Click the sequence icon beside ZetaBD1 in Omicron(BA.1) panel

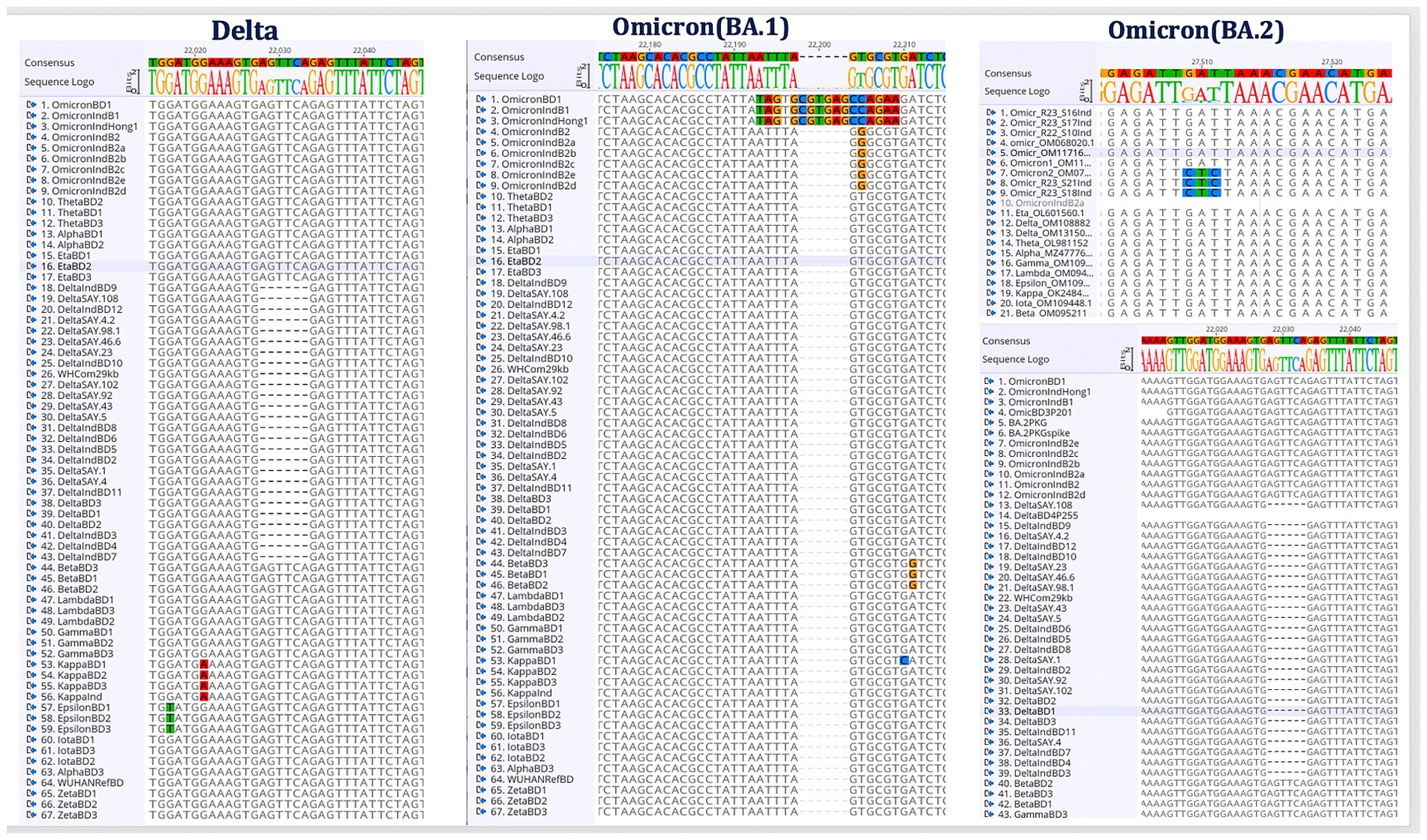click(x=481, y=790)
